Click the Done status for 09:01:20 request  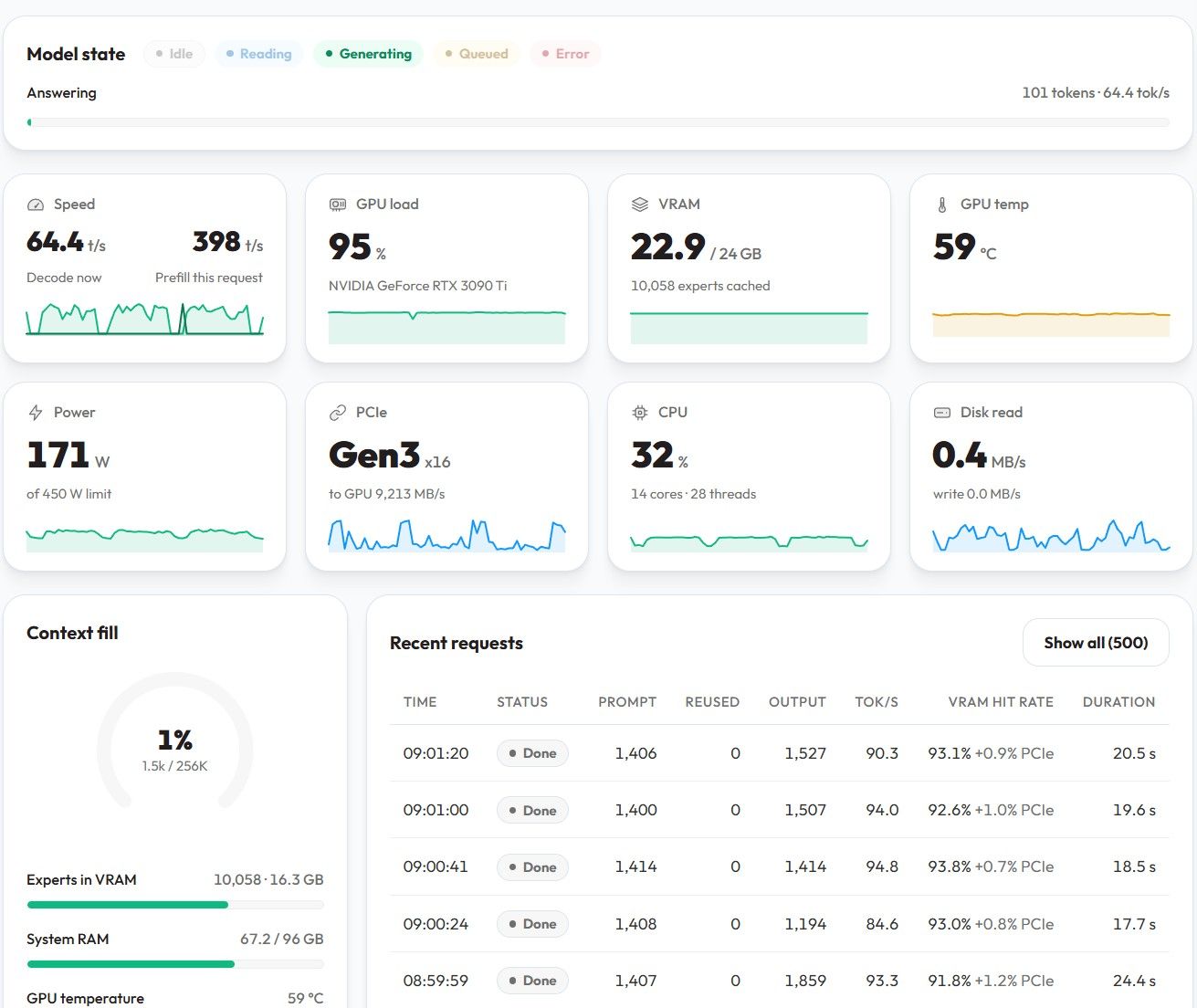point(532,753)
